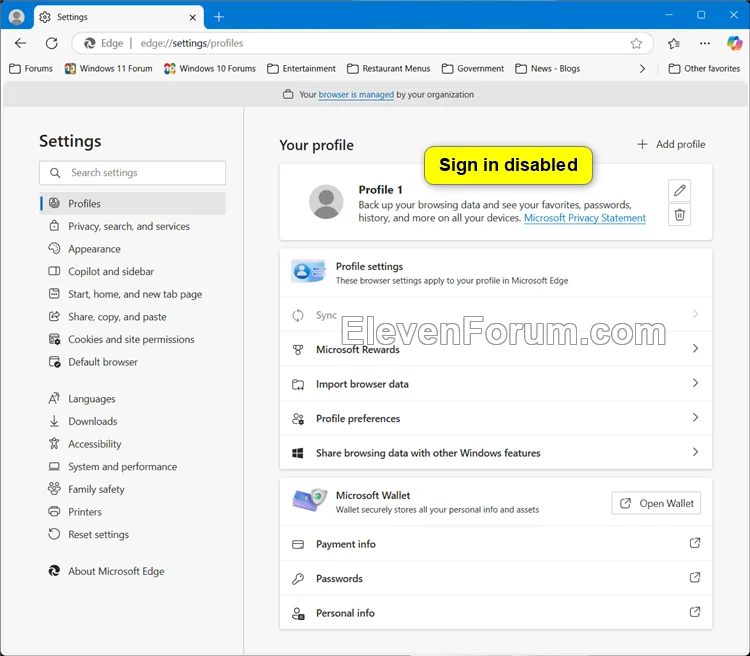Focus the Search settings field
750x656 pixels.
[132, 173]
